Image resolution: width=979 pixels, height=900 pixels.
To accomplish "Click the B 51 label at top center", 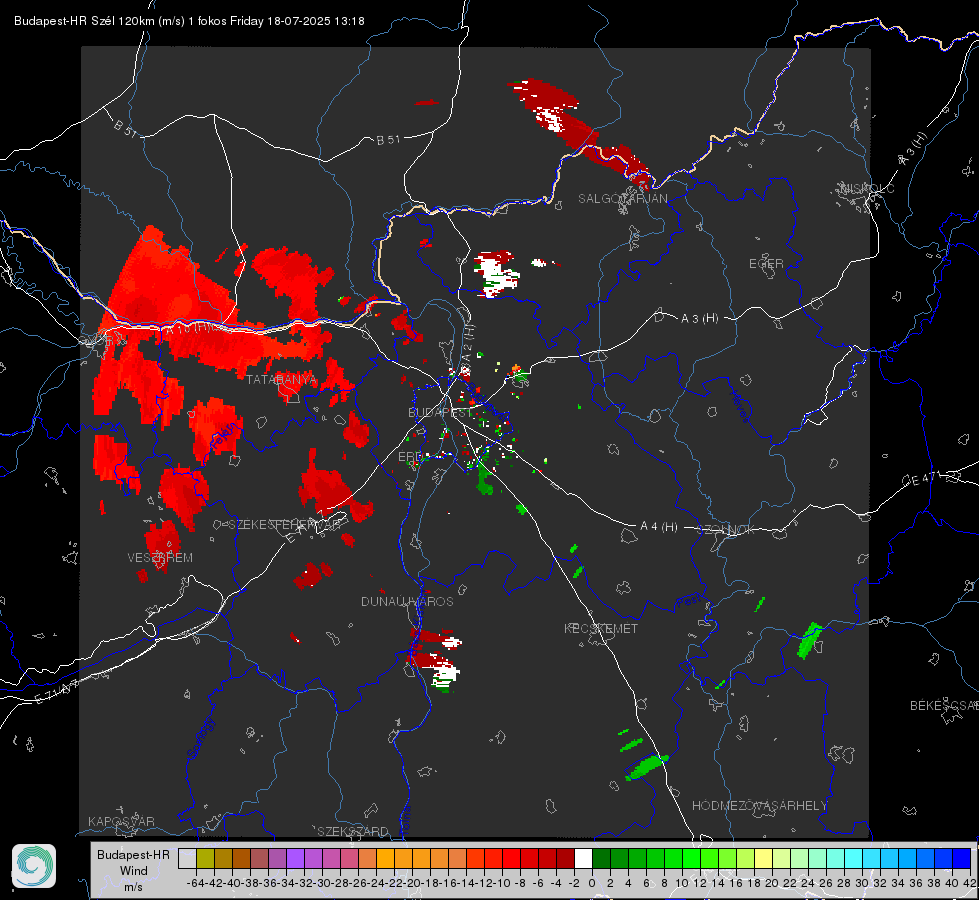I will pos(388,140).
